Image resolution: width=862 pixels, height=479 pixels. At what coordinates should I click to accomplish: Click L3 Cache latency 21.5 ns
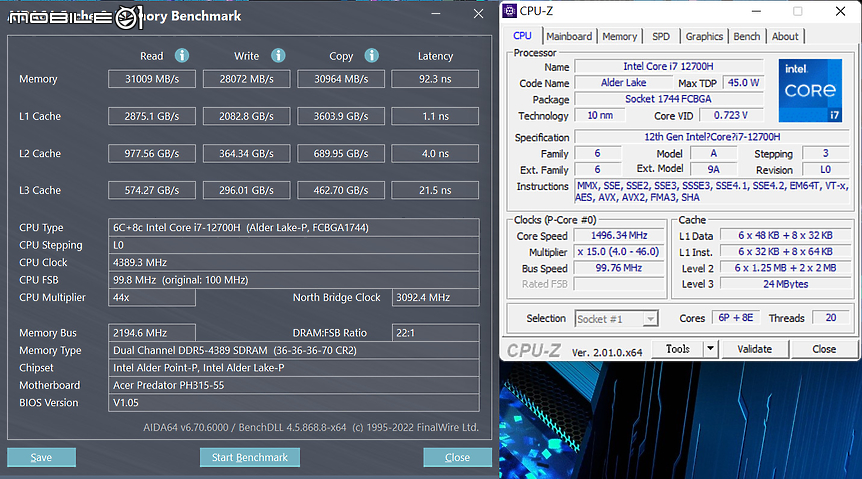tap(435, 190)
